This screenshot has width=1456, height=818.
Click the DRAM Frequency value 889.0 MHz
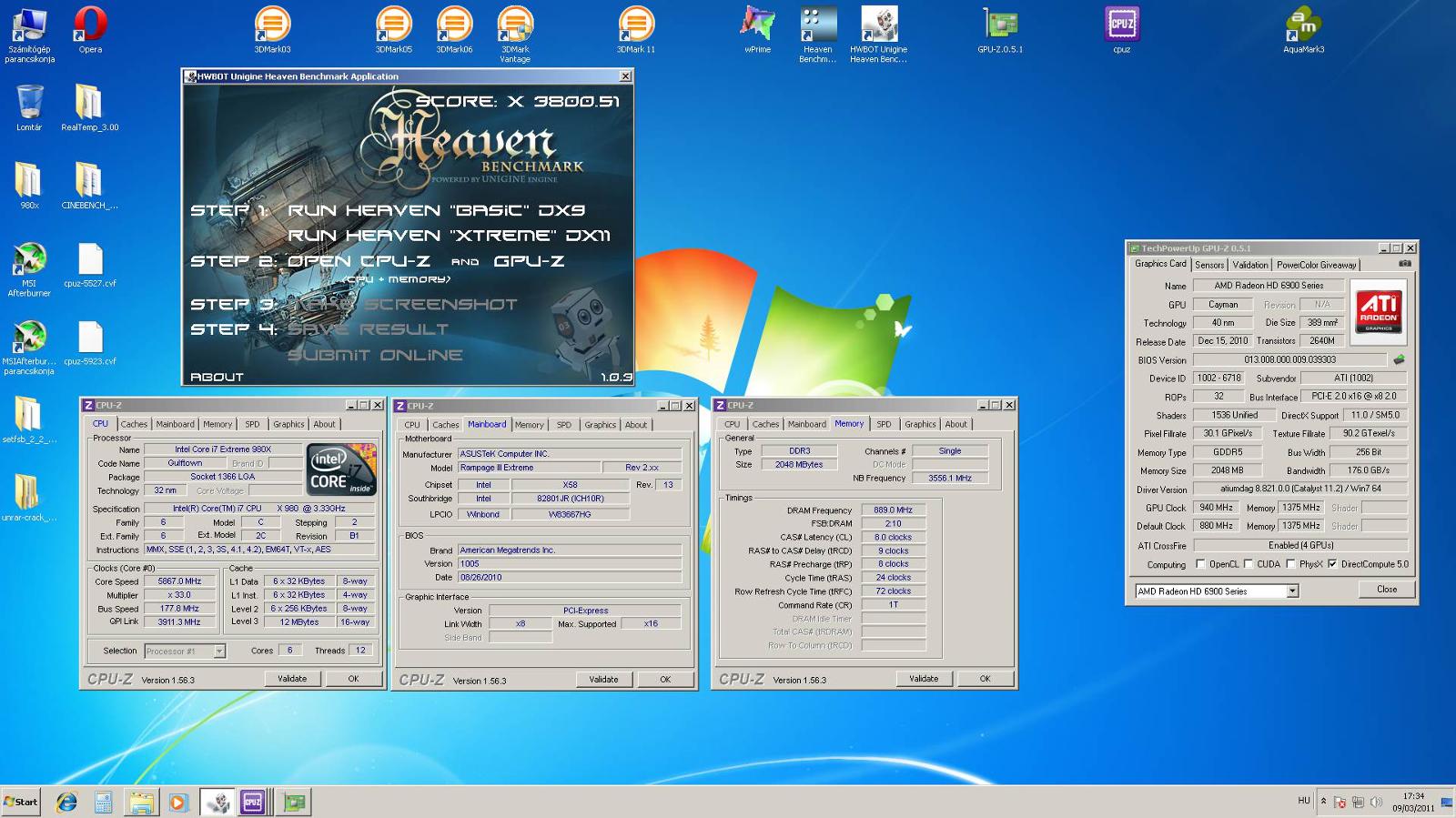point(894,510)
